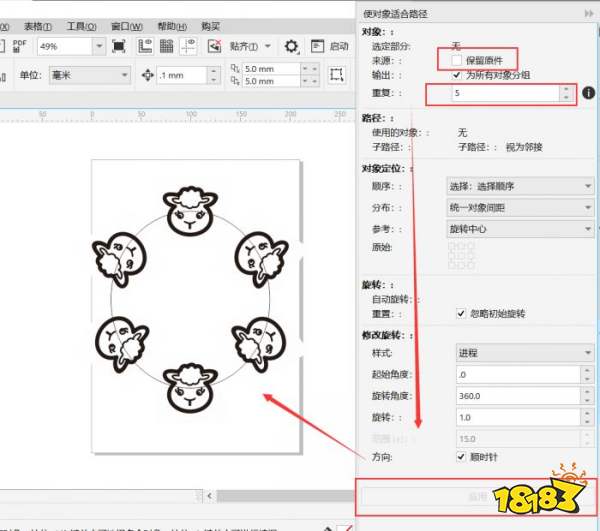The image size is (600, 531).
Task: Toggle the show rulers icon
Action: [x=145, y=46]
